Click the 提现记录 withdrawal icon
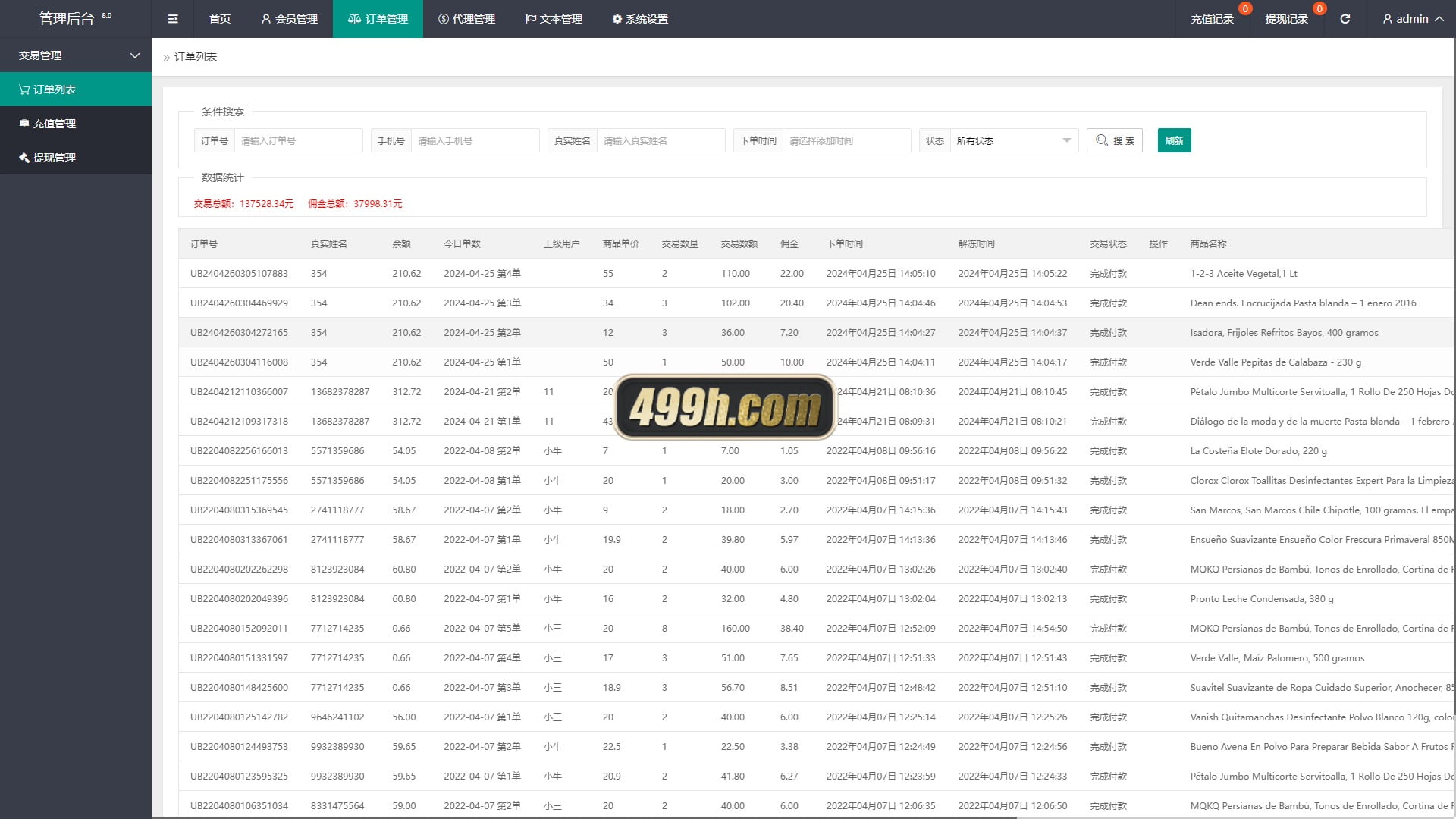Image resolution: width=1456 pixels, height=819 pixels. 1285,18
